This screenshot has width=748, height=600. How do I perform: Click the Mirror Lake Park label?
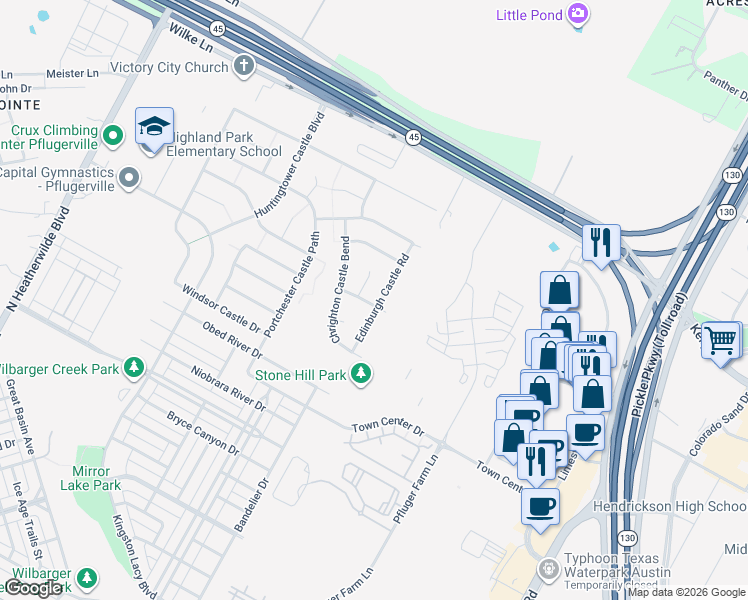click(91, 478)
